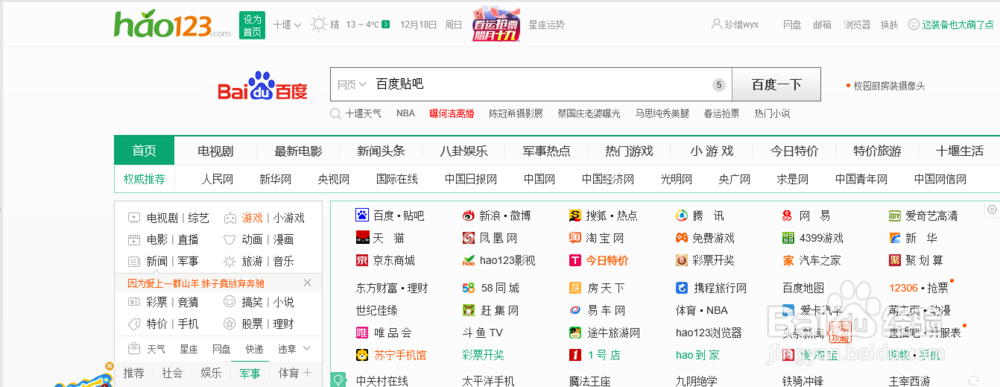This screenshot has width=1000, height=387.
Task: Click the 赶集网 icon
Action: point(469,310)
